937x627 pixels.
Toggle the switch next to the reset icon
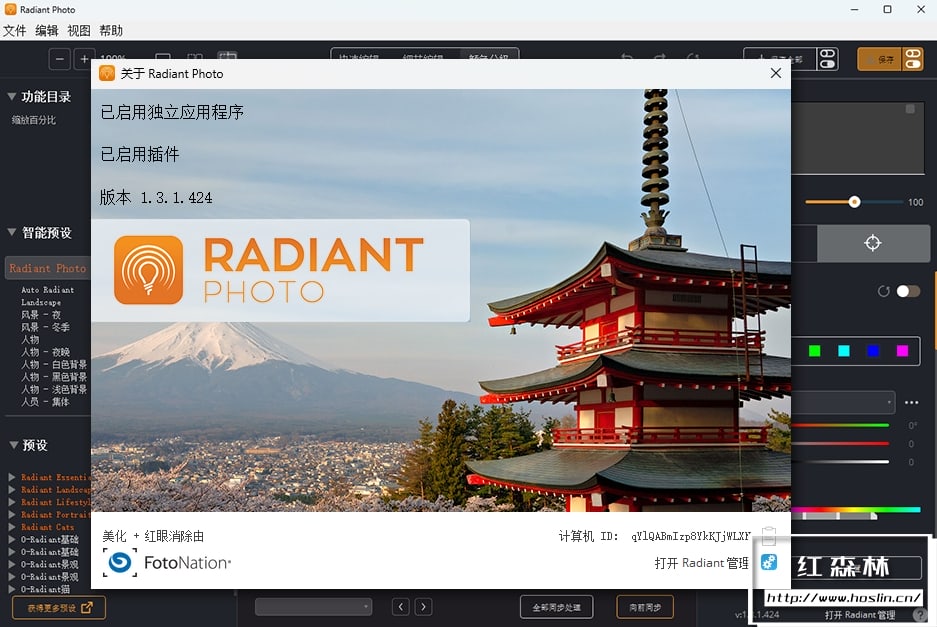coord(908,291)
